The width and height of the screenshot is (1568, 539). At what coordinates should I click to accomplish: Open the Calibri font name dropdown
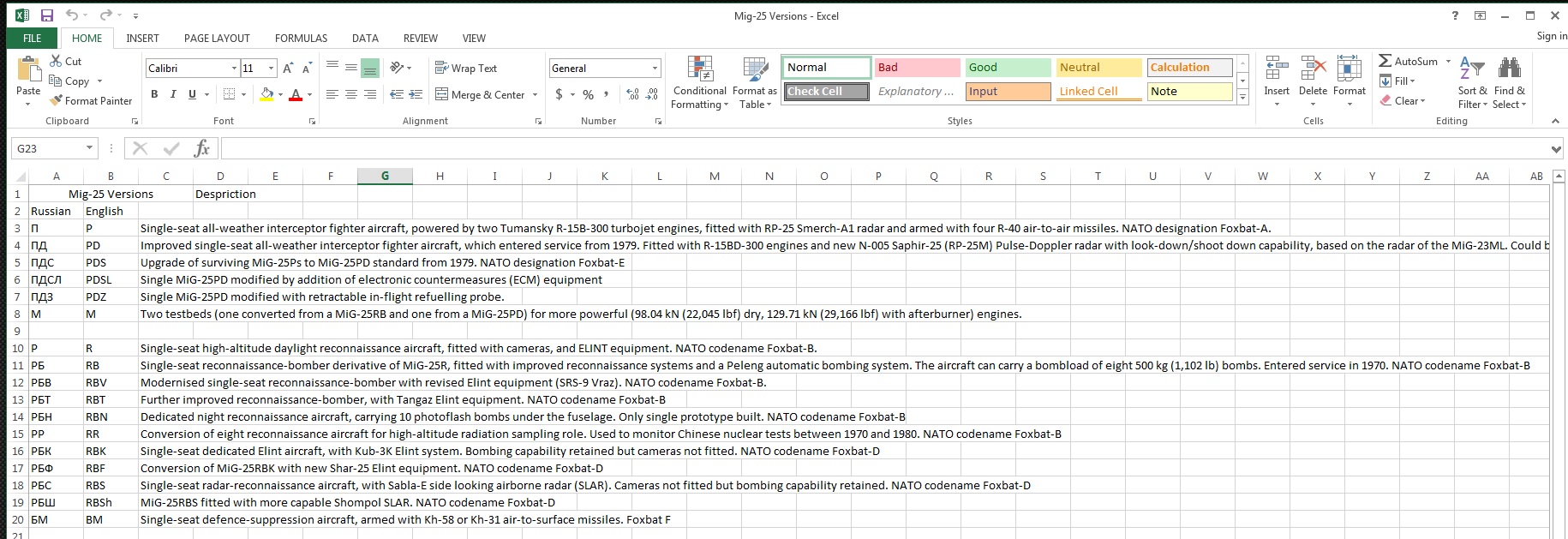click(x=234, y=69)
